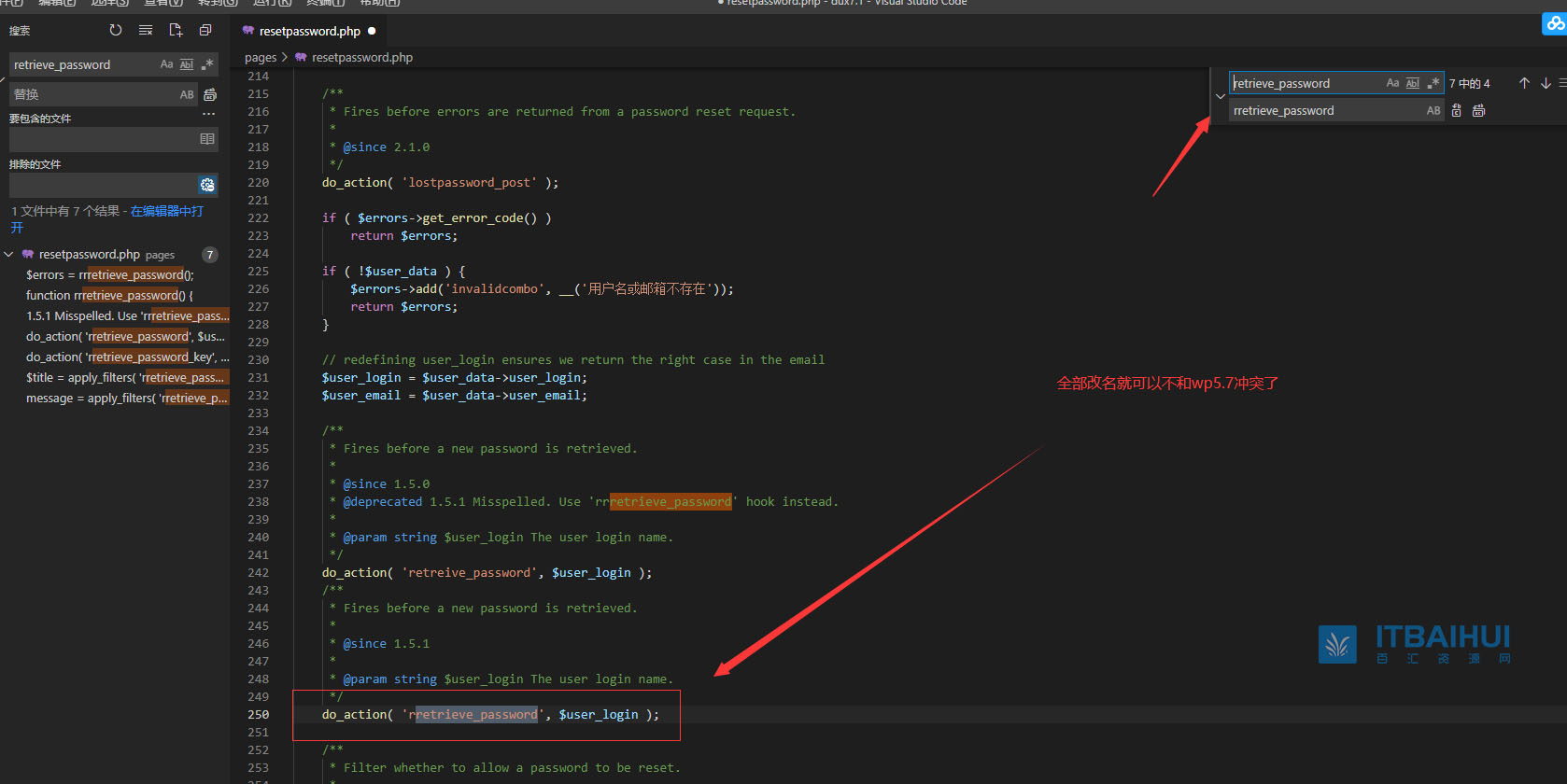Viewport: 1567px width, 784px height.
Task: Toggle preserve case in sidebar replace
Action: click(187, 94)
